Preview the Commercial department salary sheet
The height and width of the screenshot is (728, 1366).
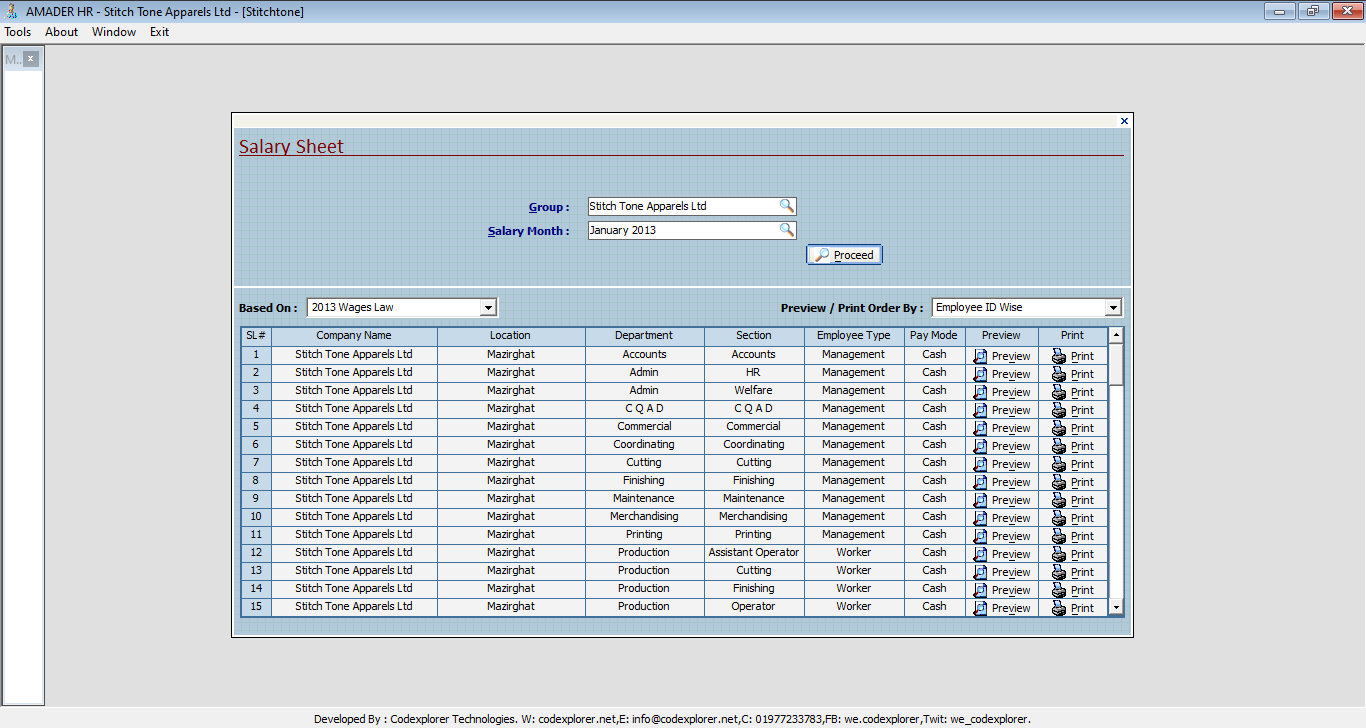point(1002,428)
